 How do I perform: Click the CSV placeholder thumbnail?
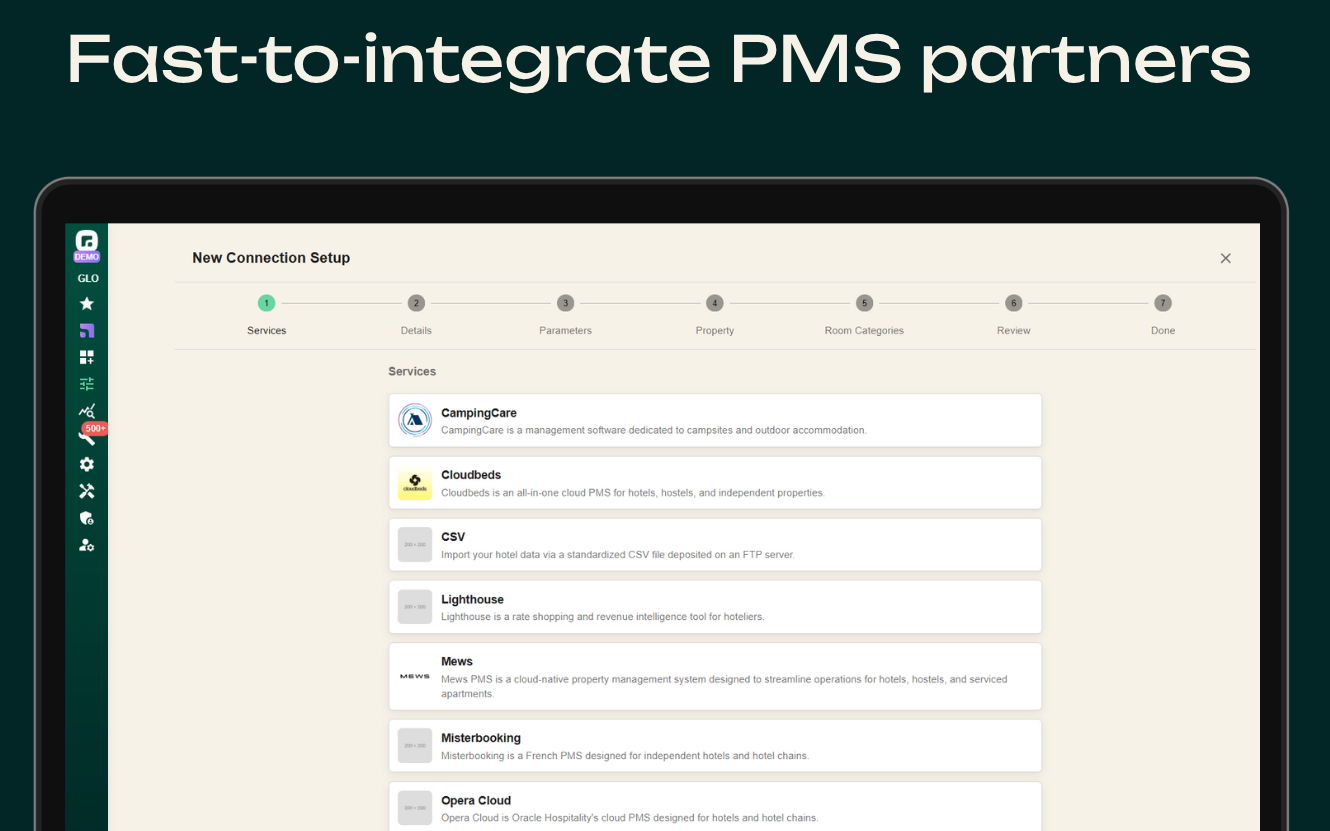415,545
